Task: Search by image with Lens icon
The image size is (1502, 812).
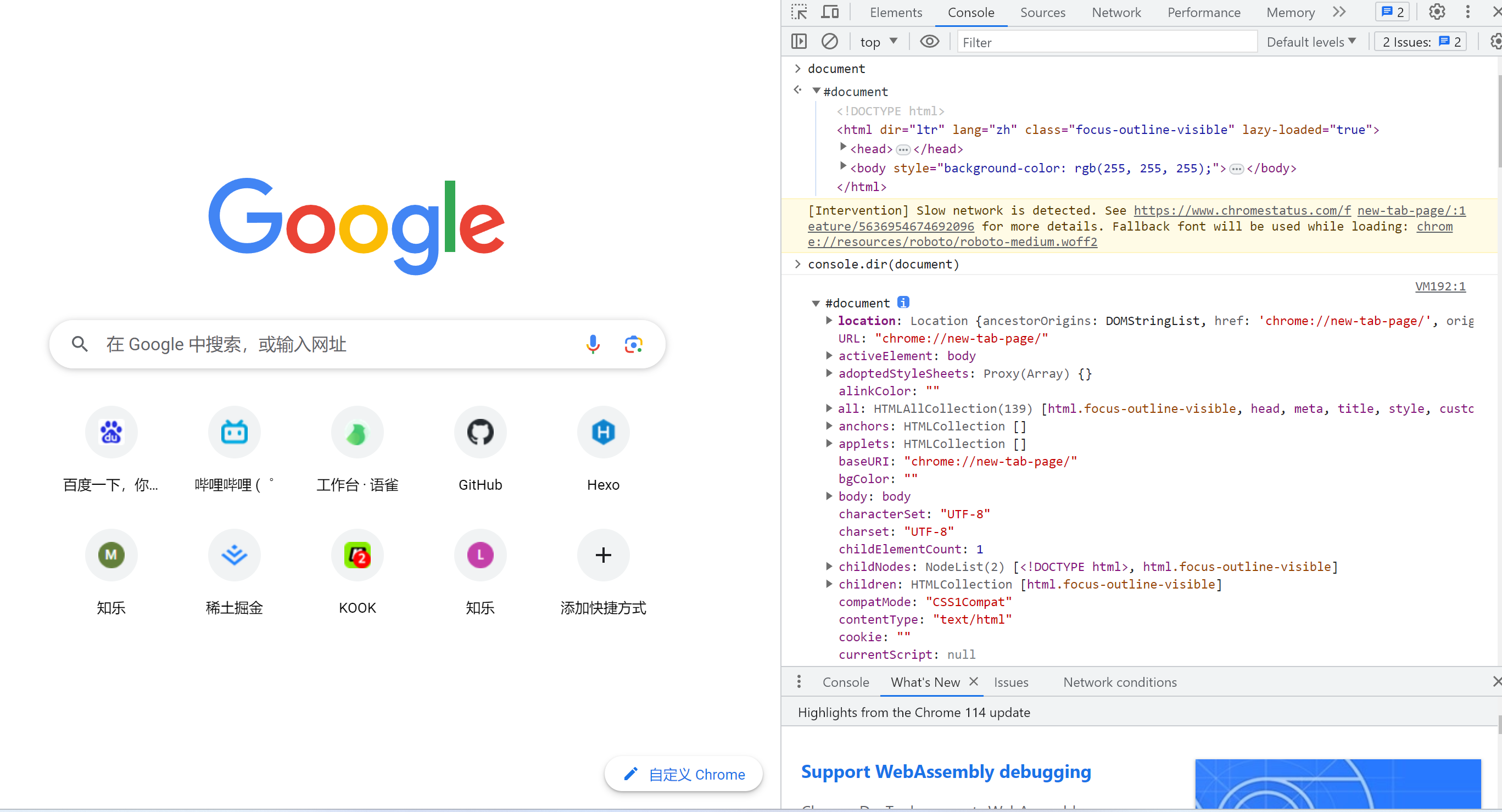Action: 633,344
